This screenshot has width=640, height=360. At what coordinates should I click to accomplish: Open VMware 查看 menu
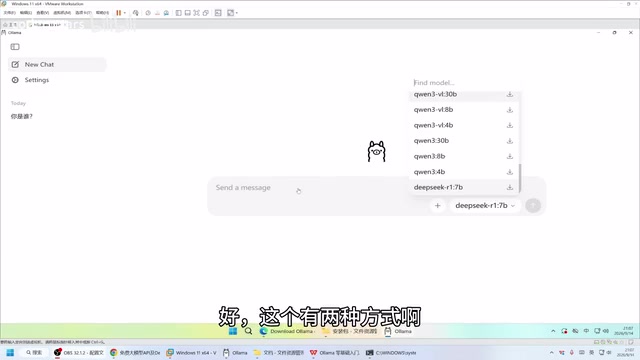(42, 13)
